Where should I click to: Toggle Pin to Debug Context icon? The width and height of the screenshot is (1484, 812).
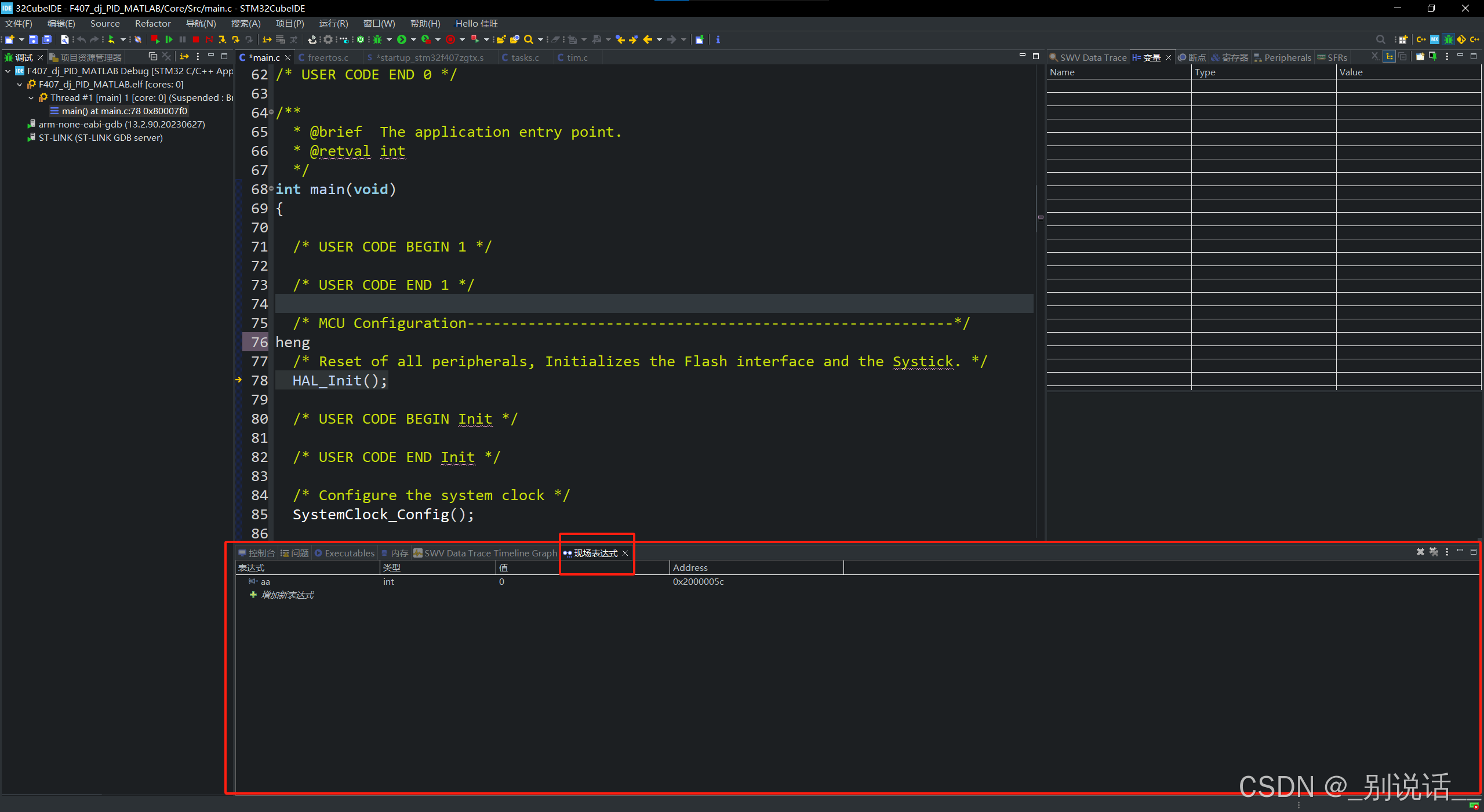click(1432, 56)
